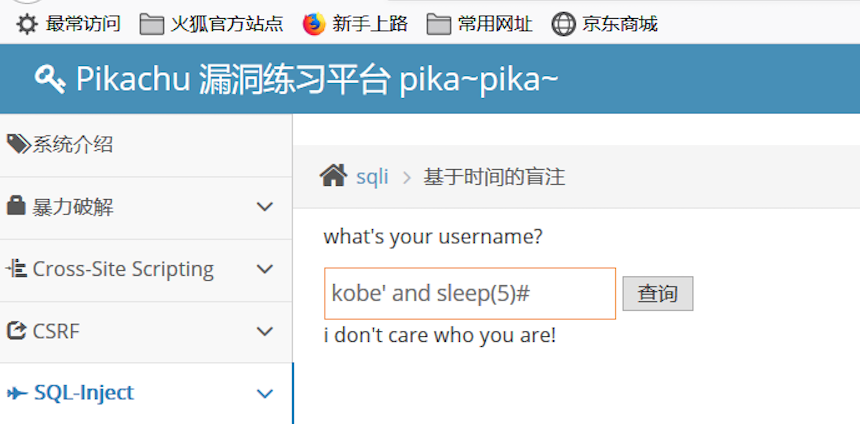Click the home icon in the breadcrumb
Screen dimensions: 860x424
click(333, 176)
